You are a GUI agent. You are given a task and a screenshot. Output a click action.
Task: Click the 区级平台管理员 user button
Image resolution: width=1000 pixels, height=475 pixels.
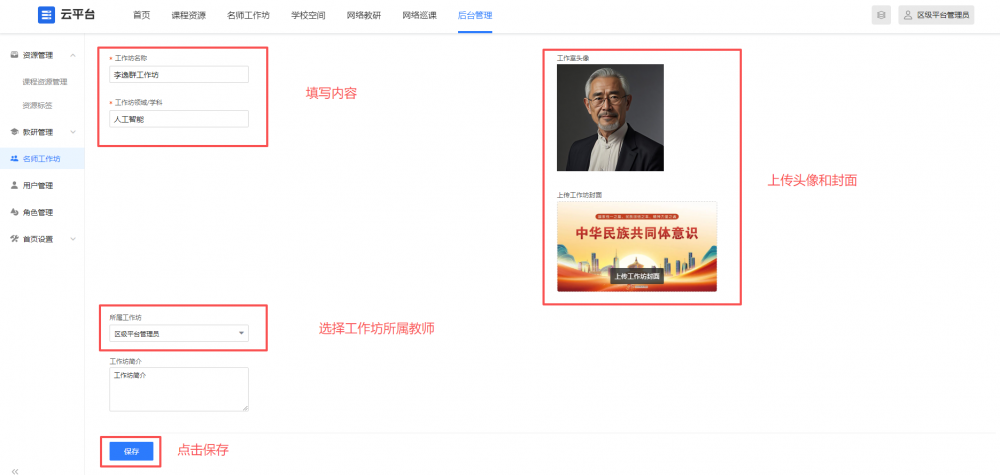tap(936, 15)
